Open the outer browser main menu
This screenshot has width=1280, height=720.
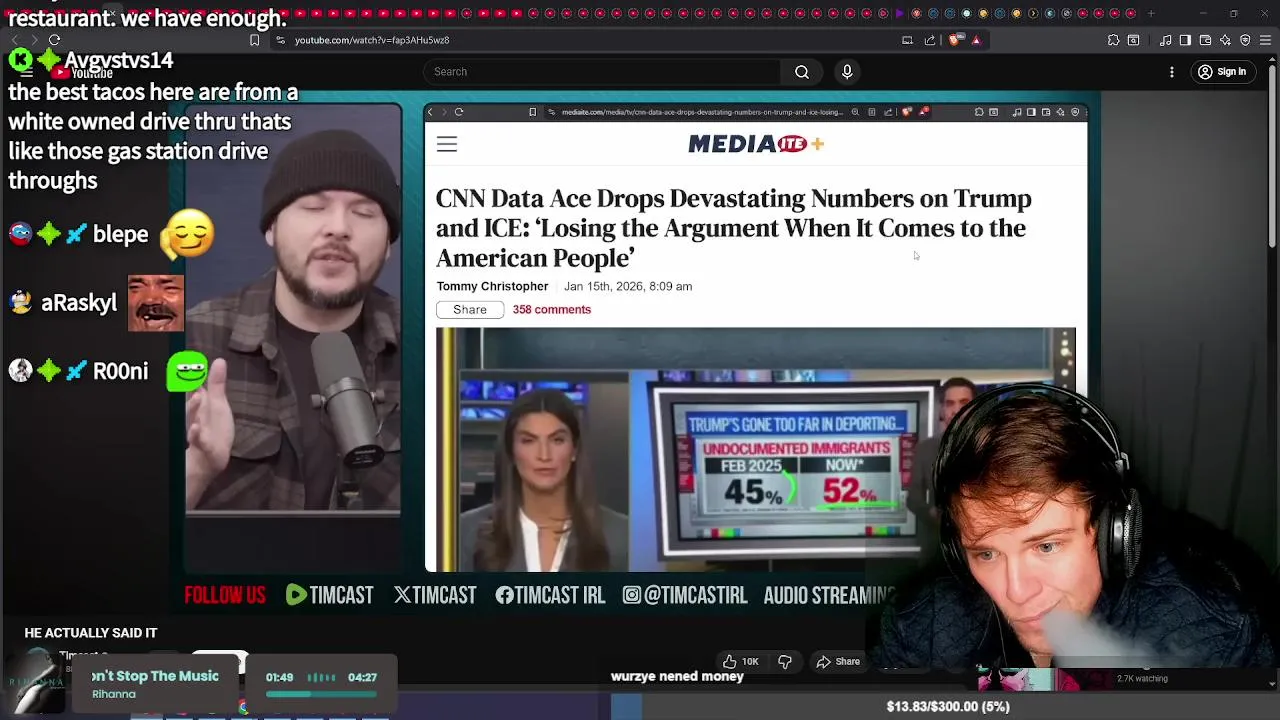point(1265,40)
